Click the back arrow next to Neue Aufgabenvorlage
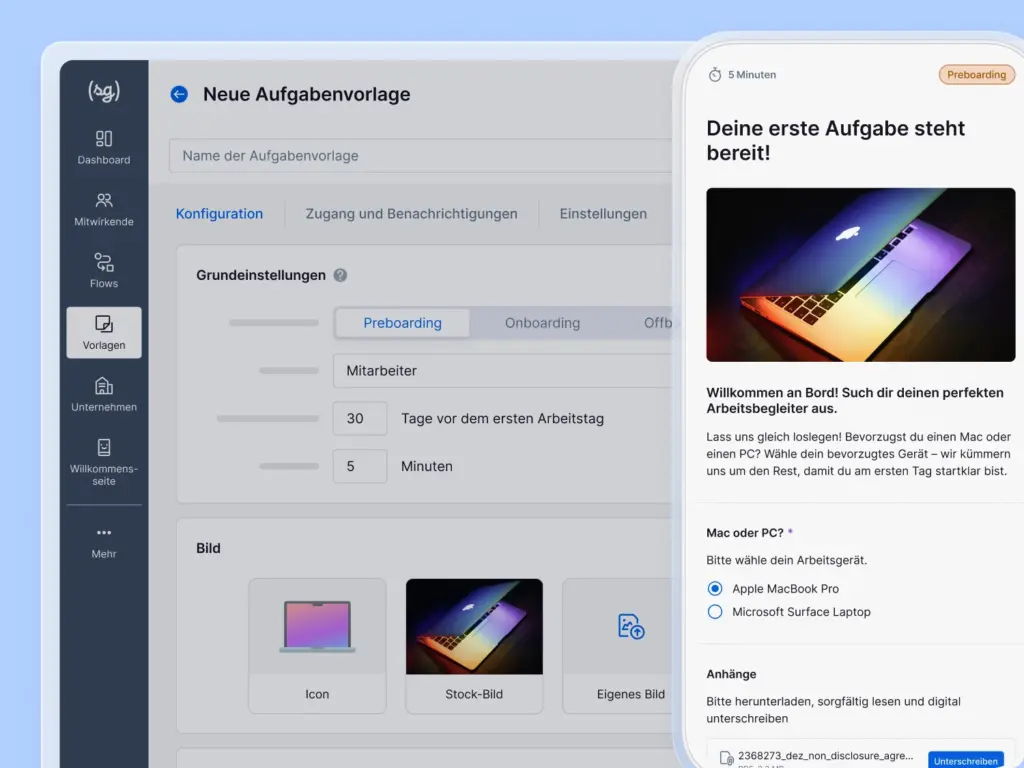Screen dimensions: 1024x768 [178, 94]
